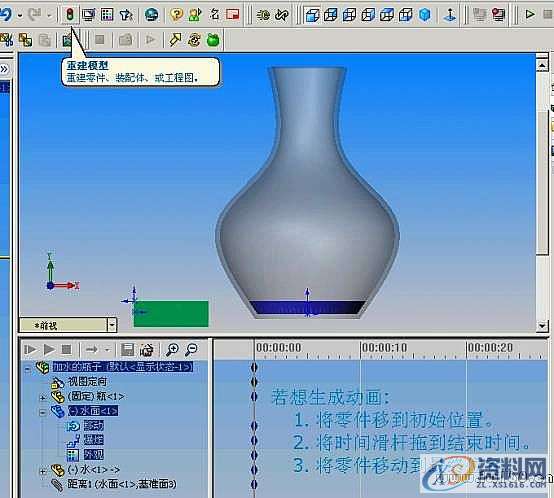This screenshot has width=554, height=498.
Task: Click the yellow arrow icon in second toolbar
Action: [x=175, y=40]
